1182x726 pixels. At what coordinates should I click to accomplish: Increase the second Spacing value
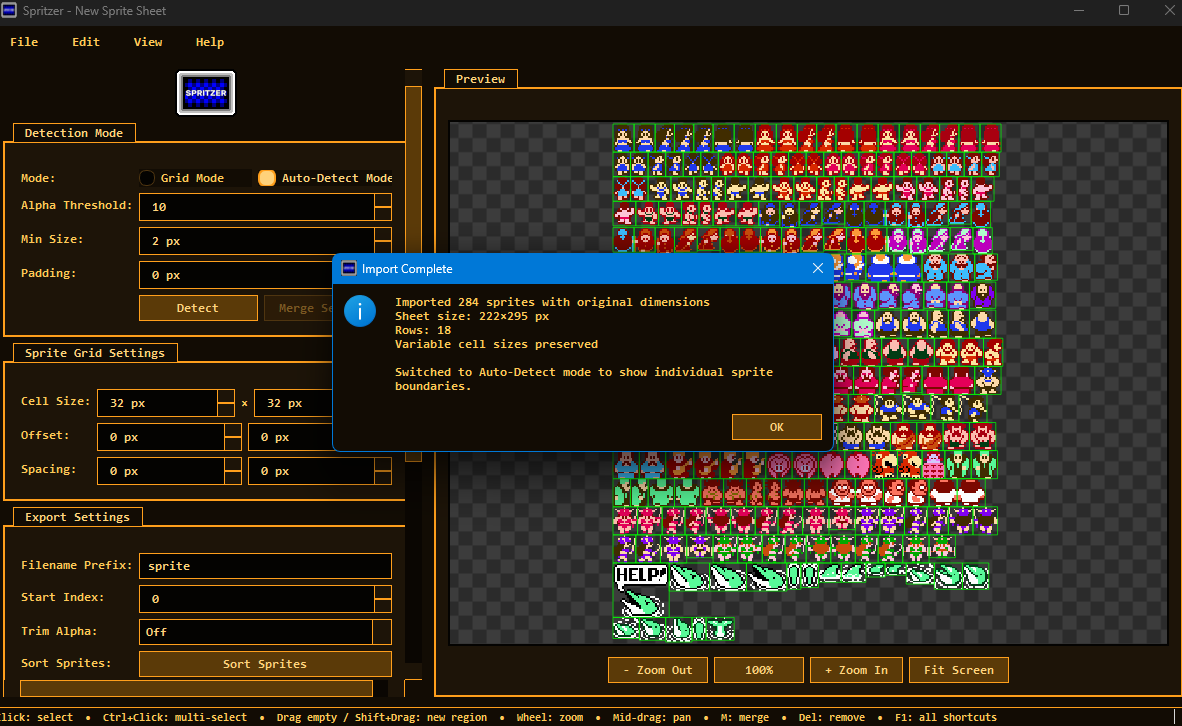tap(383, 464)
